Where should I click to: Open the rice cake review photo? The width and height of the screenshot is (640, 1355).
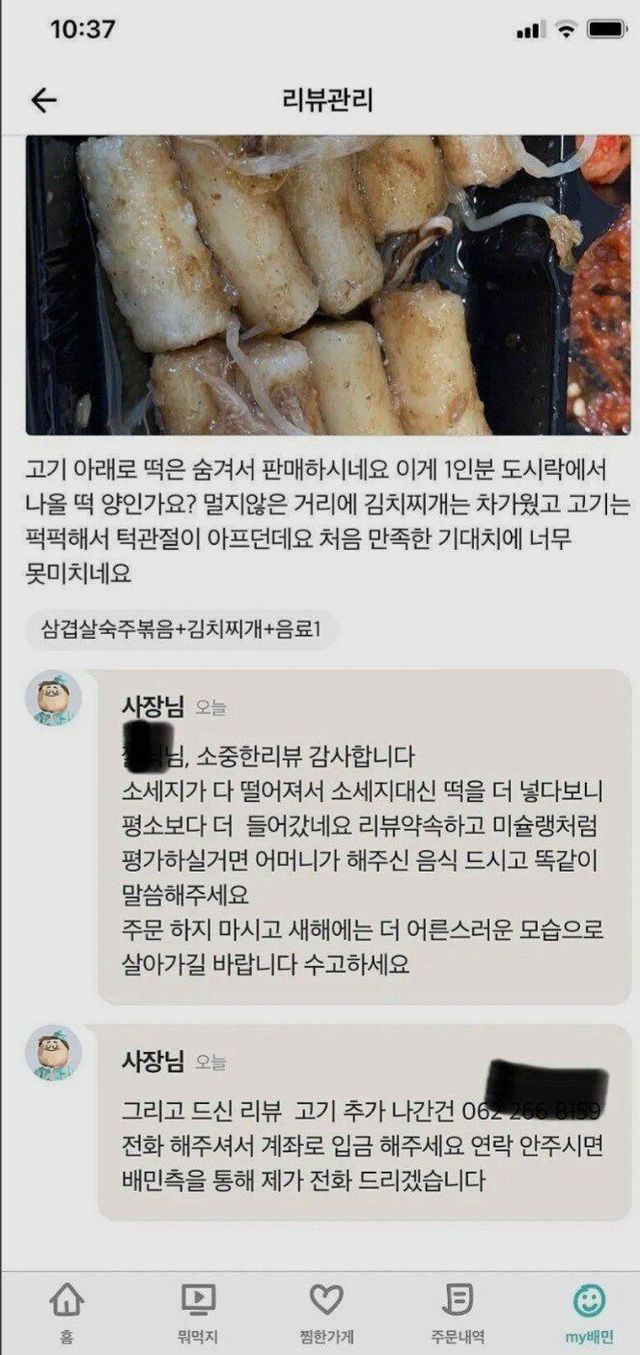(328, 284)
